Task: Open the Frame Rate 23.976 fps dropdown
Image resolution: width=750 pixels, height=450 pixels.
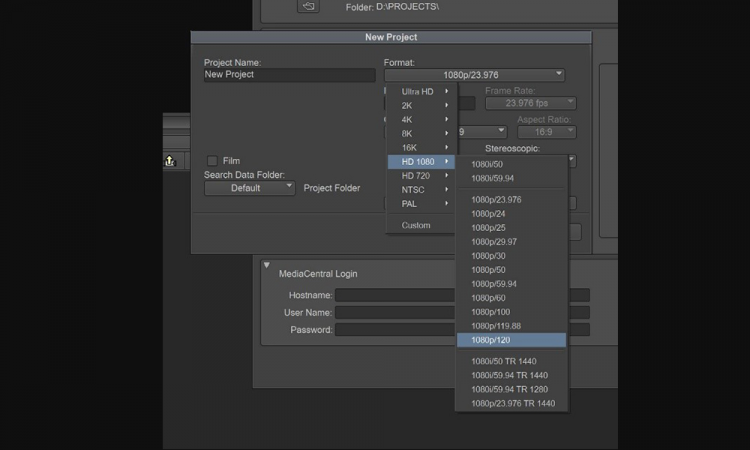Action: 529,103
